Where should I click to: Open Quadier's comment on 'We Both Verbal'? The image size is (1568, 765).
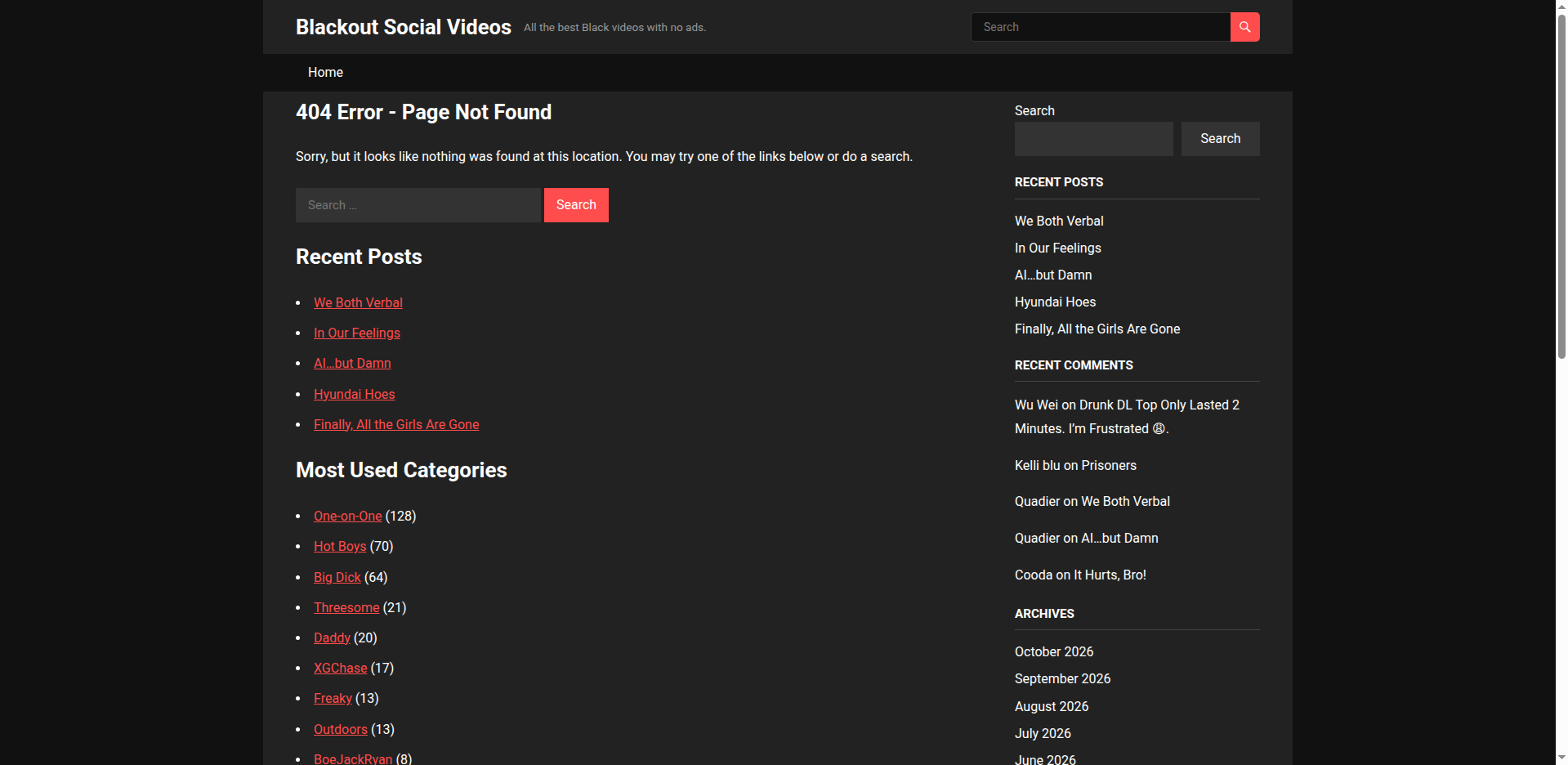[1126, 501]
